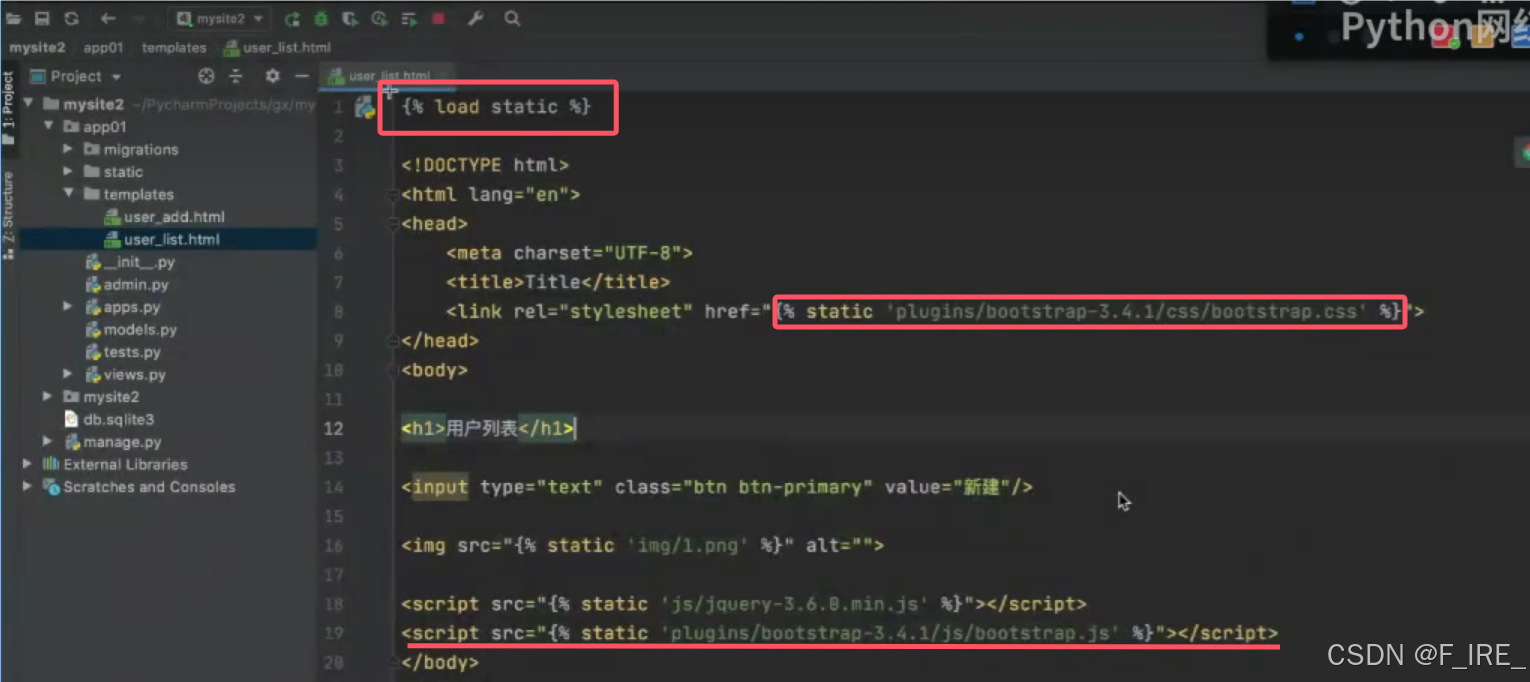
Task: Collapse the templates folder arrow
Action: pos(68,194)
